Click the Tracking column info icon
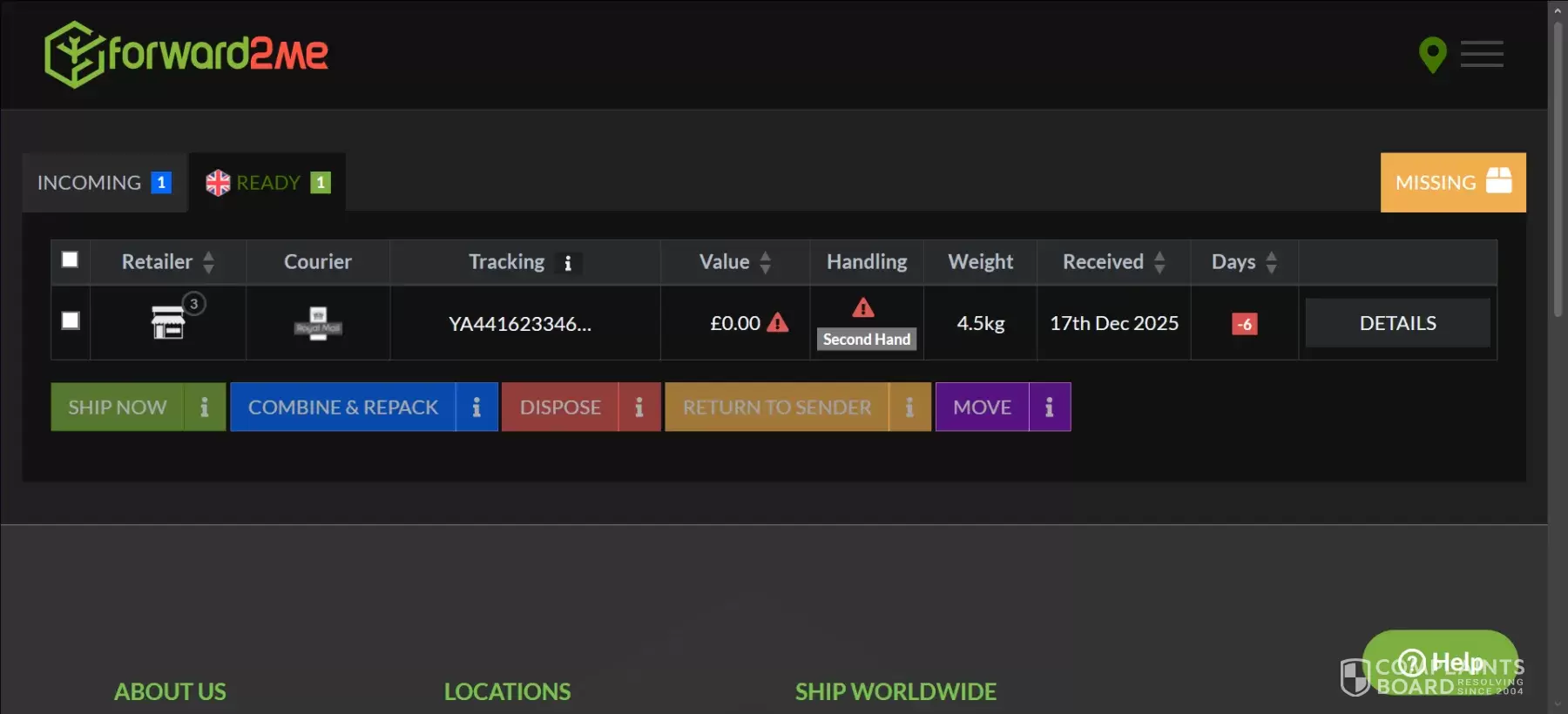 (568, 263)
